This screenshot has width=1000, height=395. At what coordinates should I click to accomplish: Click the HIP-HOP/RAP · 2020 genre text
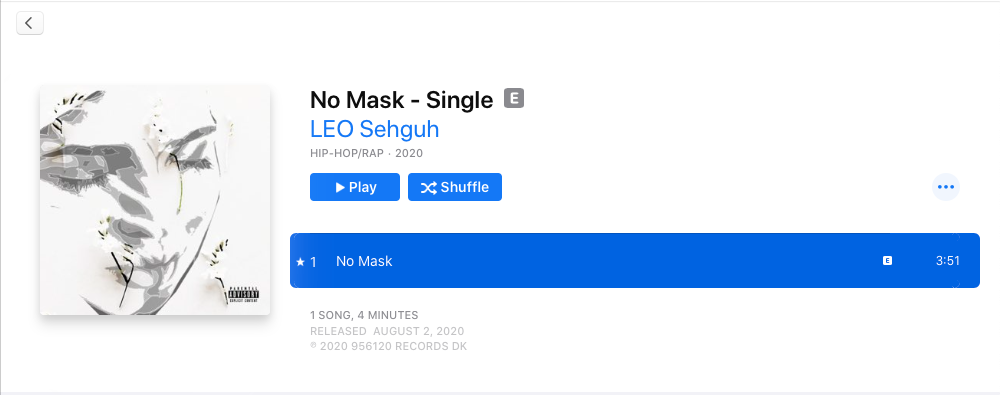tap(366, 153)
